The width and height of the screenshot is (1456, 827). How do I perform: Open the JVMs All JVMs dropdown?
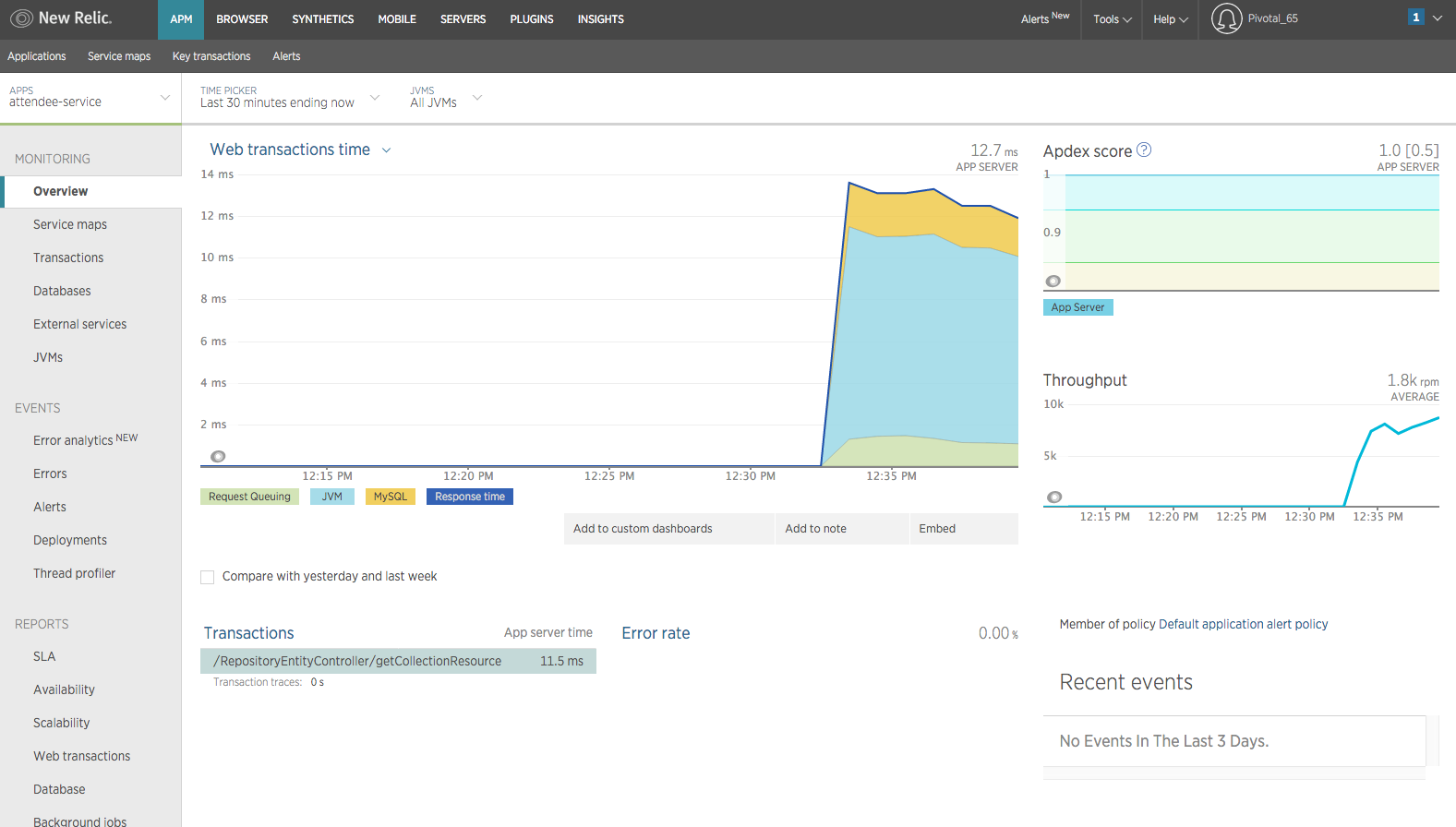[x=446, y=97]
